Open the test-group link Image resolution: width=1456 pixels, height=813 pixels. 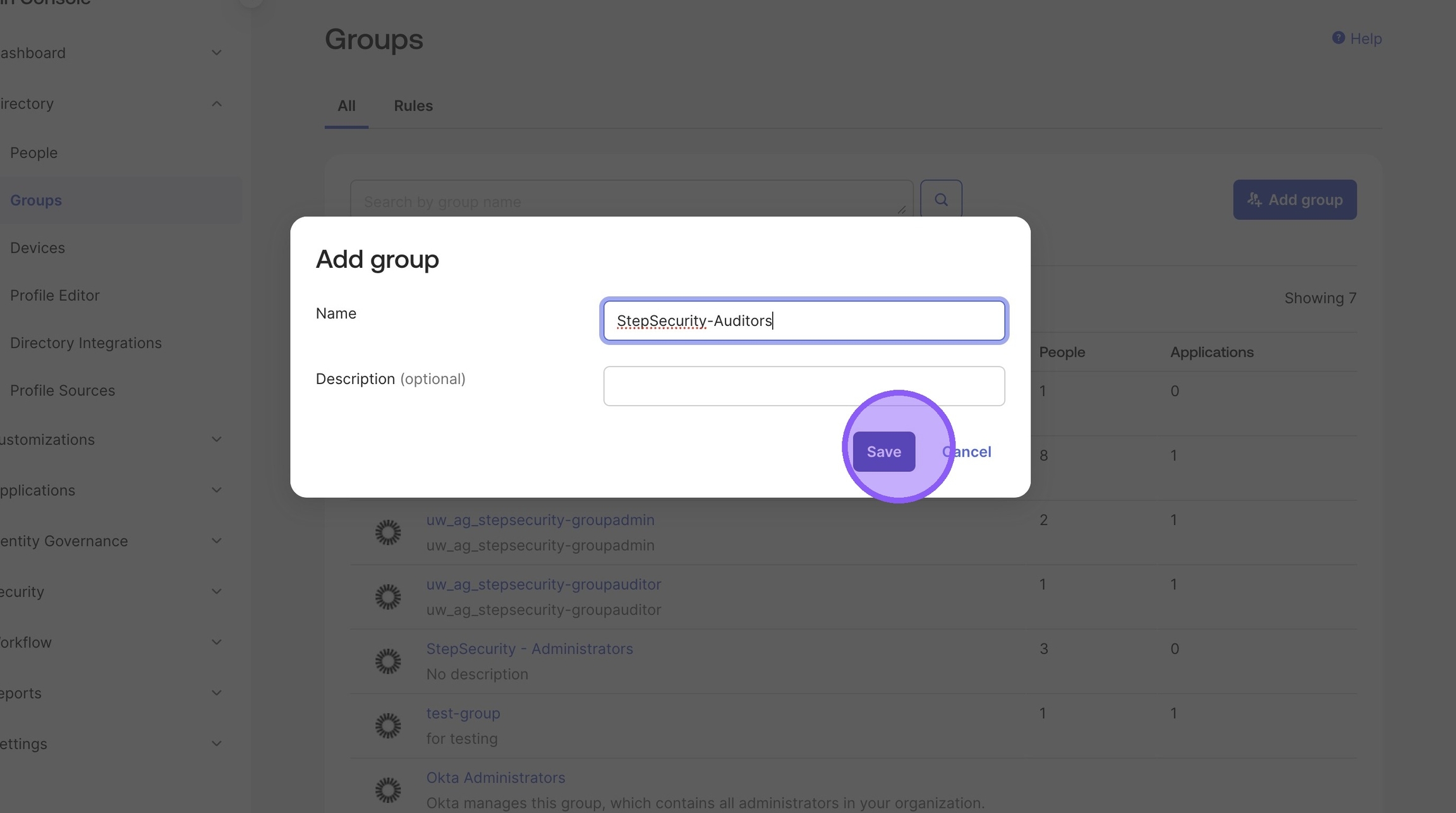(x=463, y=713)
